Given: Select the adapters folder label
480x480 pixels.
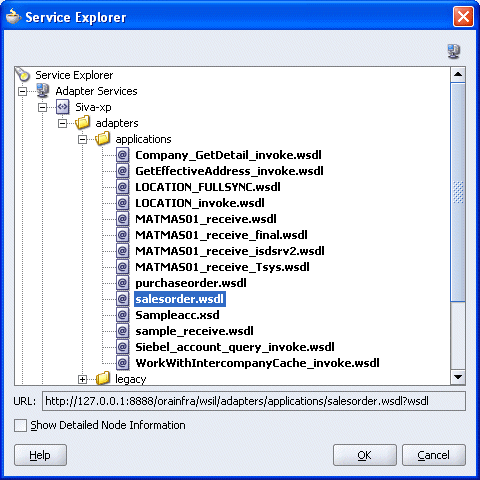Looking at the screenshot, I should pyautogui.click(x=117, y=123).
